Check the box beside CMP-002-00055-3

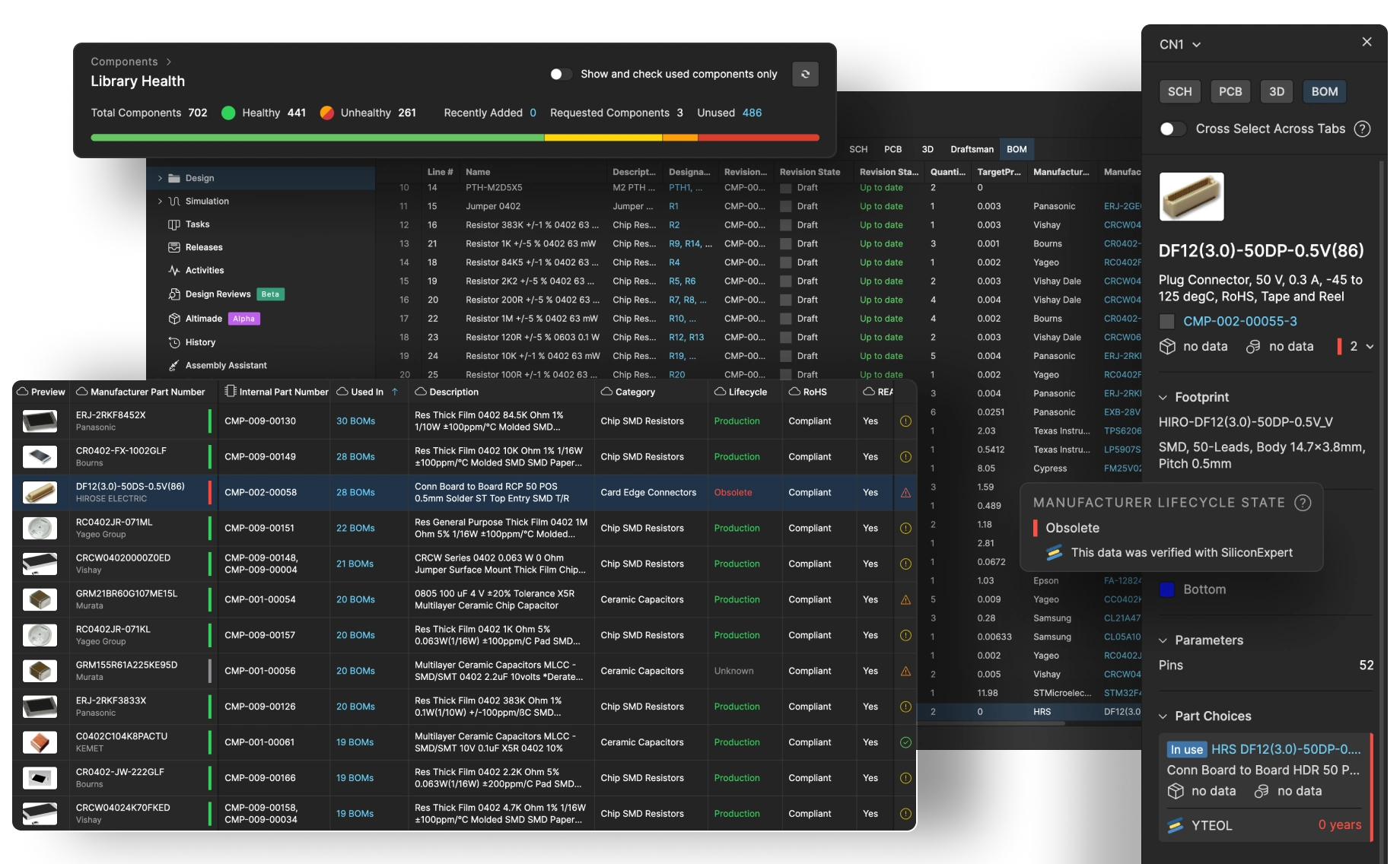[x=1166, y=322]
